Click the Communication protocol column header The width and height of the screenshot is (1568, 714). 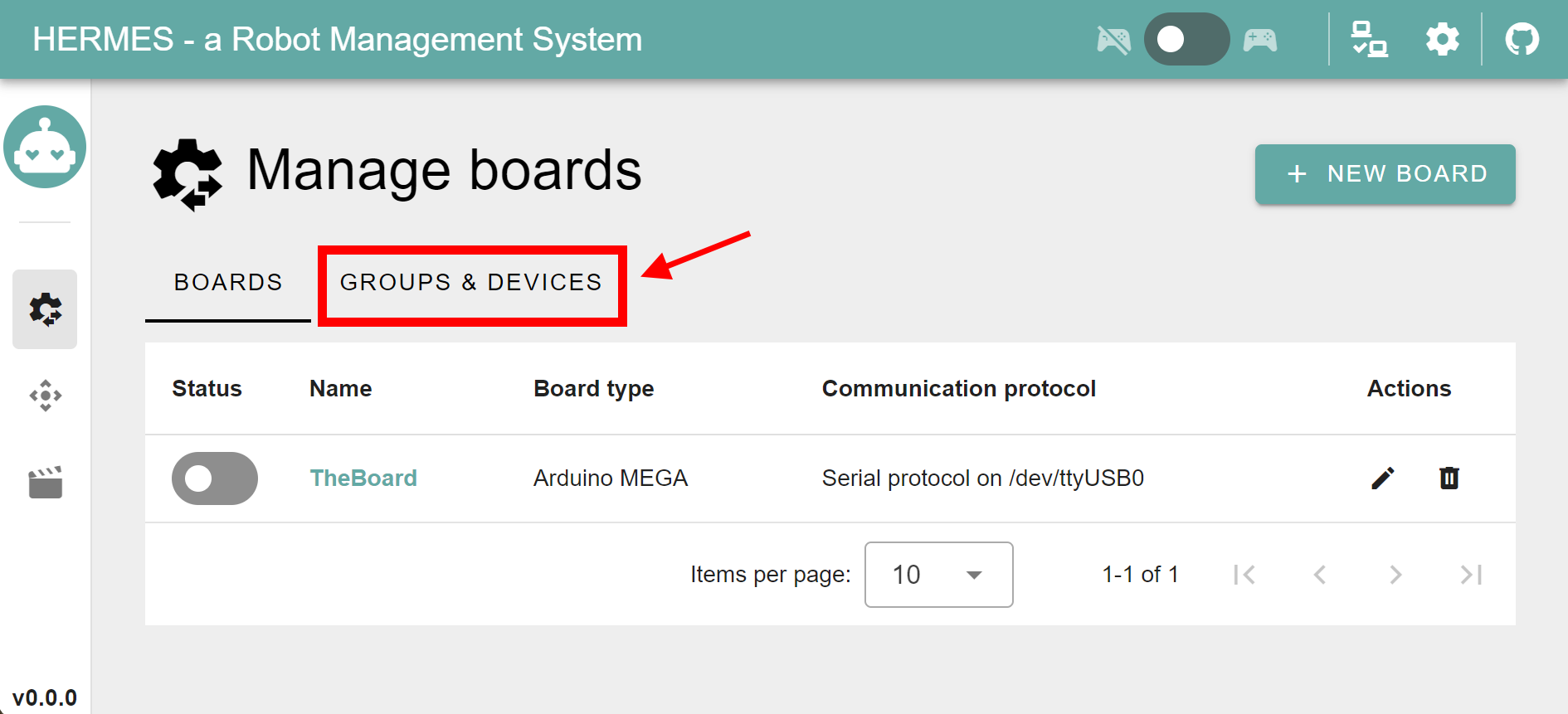click(x=959, y=389)
